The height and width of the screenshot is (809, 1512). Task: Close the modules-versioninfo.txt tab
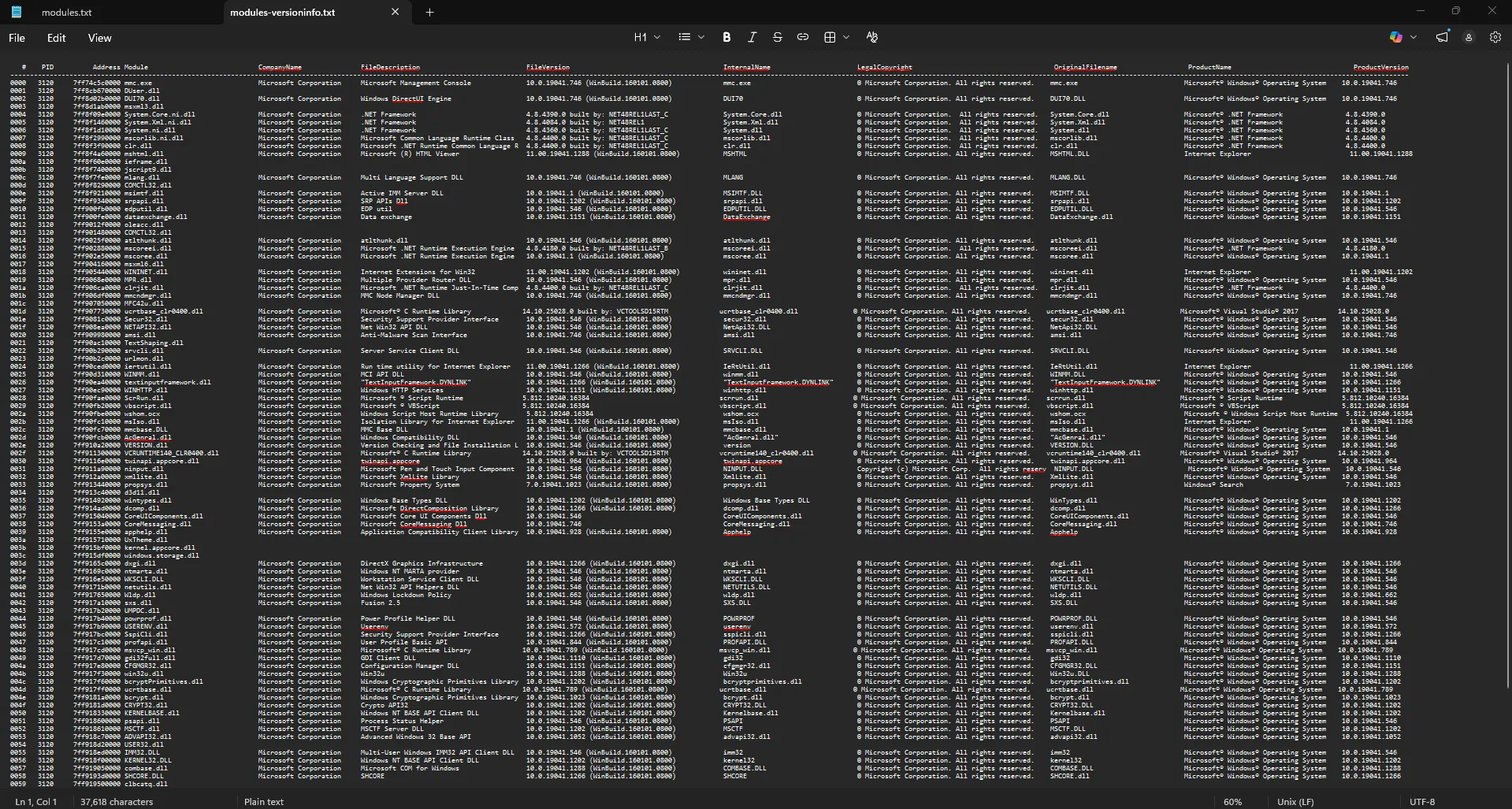point(396,12)
